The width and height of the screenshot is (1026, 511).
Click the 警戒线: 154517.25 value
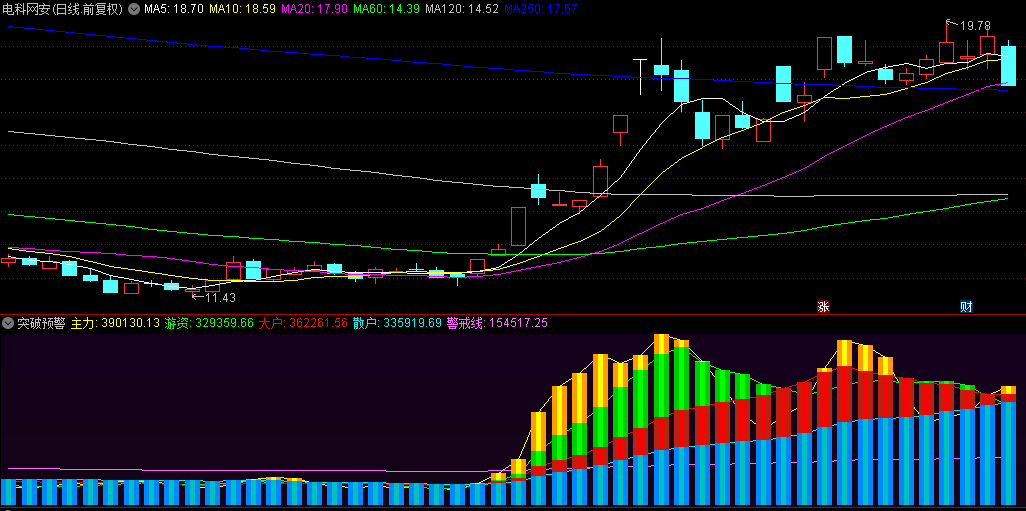pyautogui.click(x=497, y=323)
